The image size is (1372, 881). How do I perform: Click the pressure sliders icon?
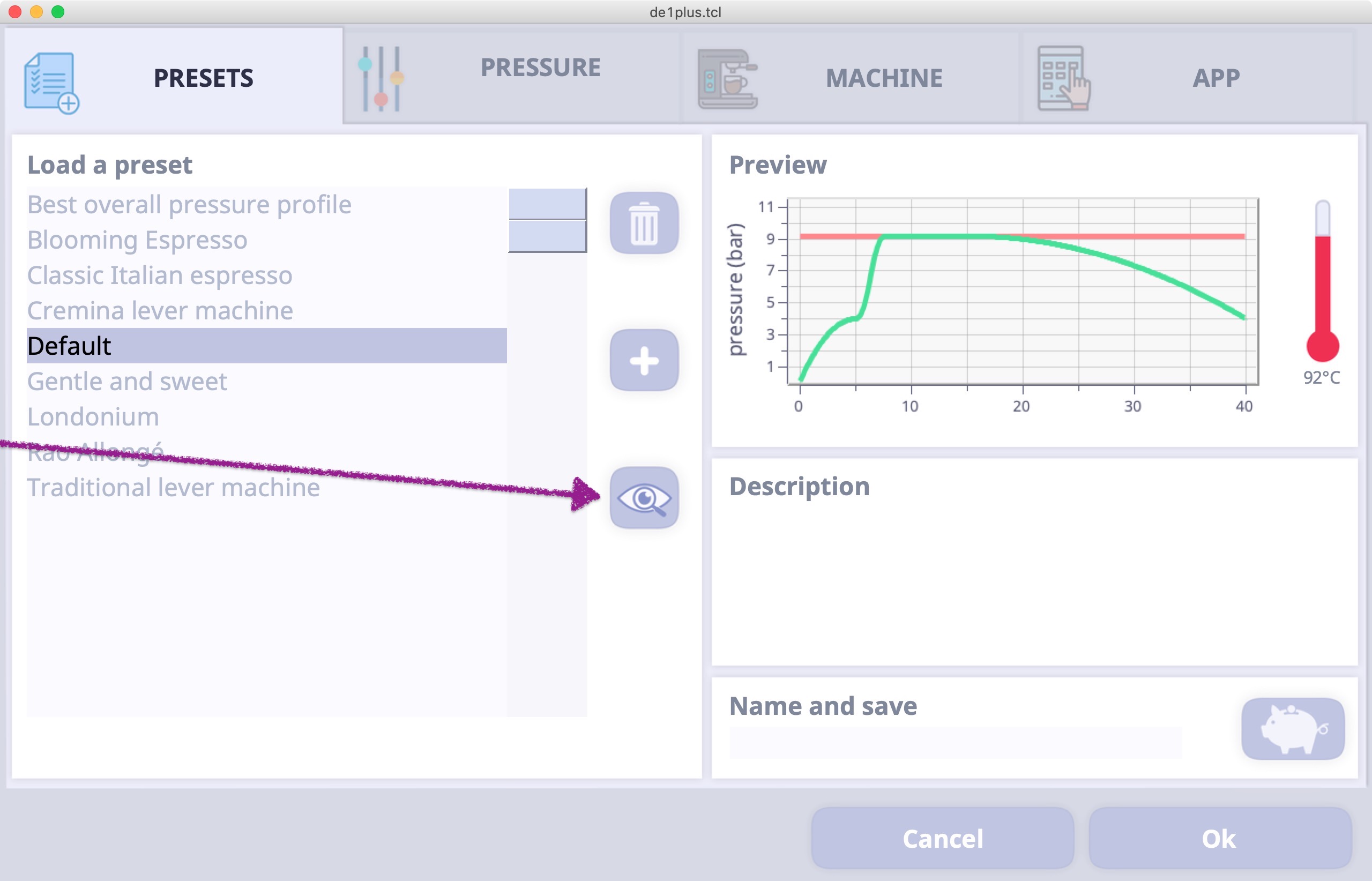point(381,79)
